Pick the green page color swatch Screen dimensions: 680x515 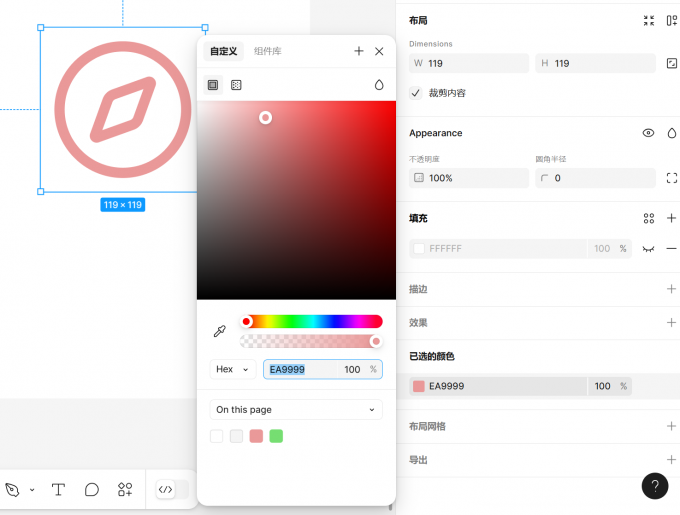276,436
